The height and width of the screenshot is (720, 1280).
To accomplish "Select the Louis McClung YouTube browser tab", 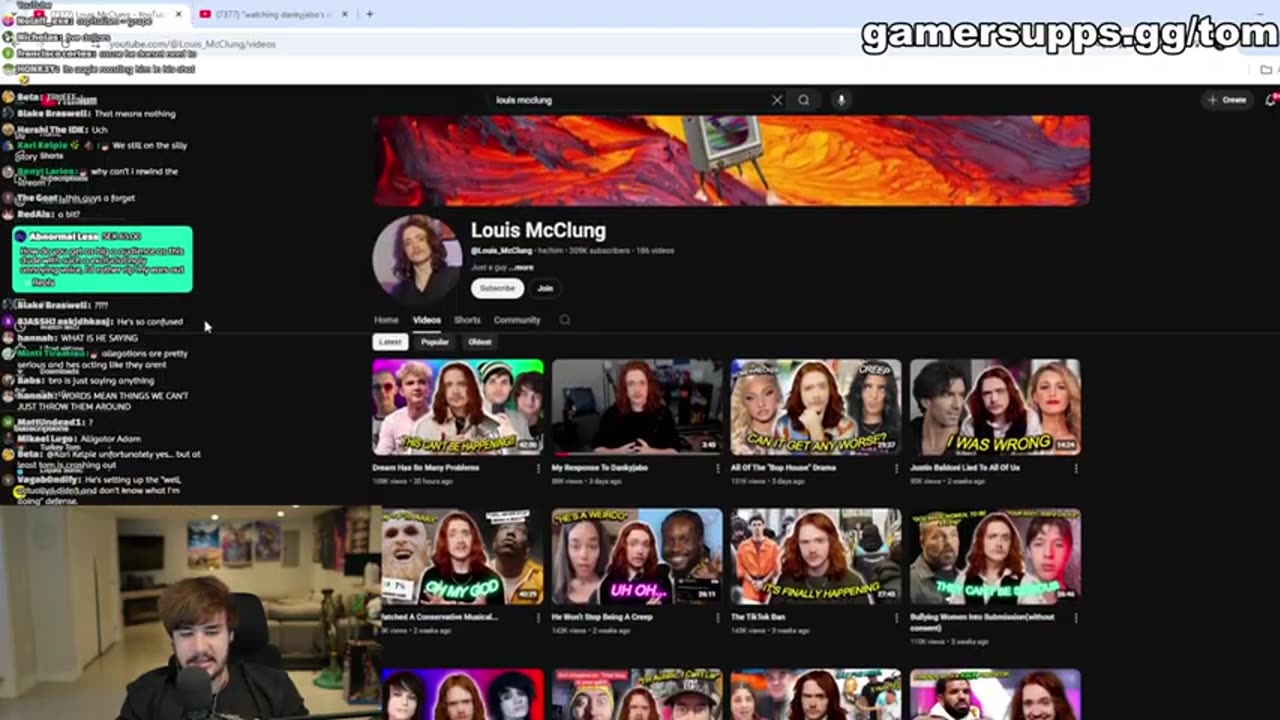I will pyautogui.click(x=105, y=14).
